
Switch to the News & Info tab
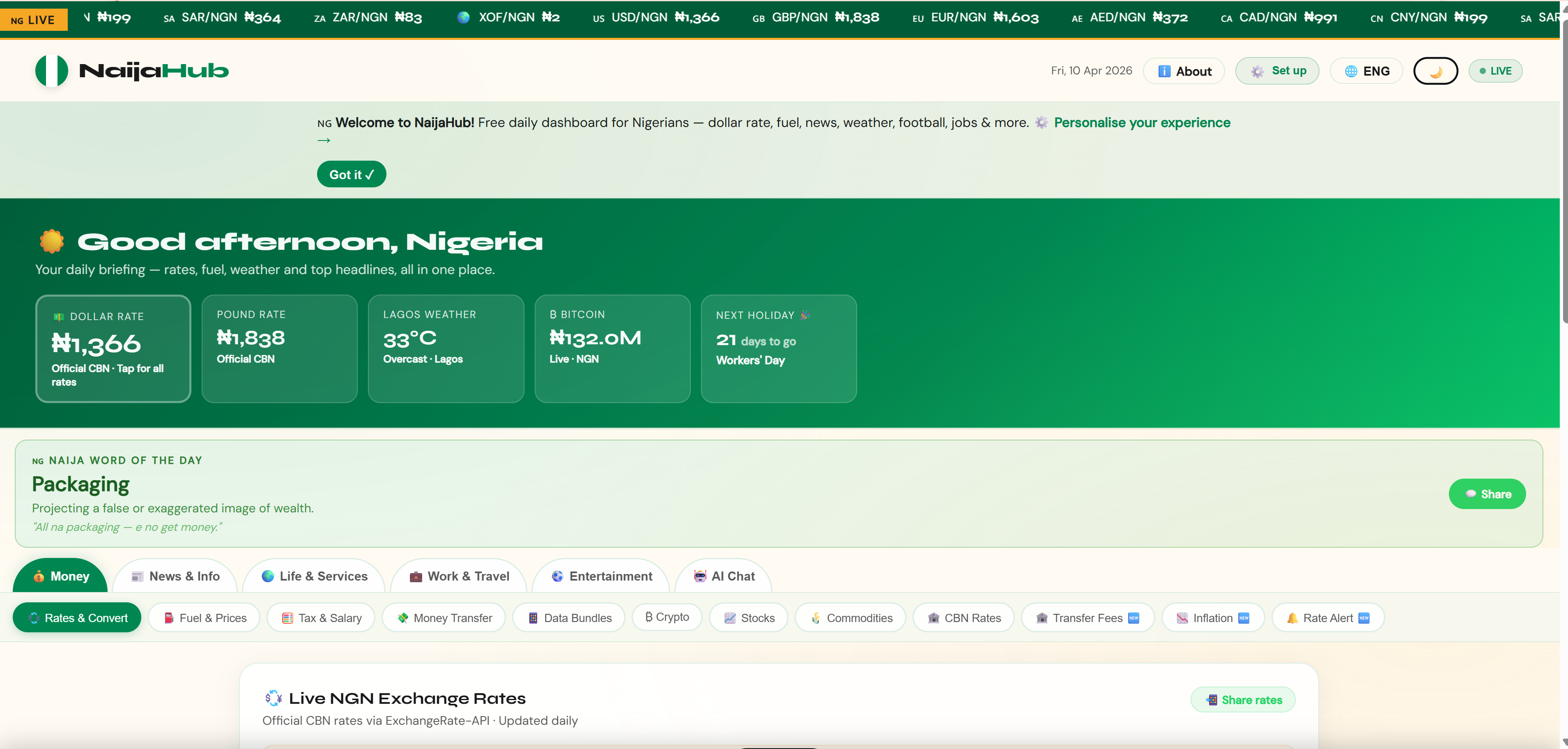point(175,576)
